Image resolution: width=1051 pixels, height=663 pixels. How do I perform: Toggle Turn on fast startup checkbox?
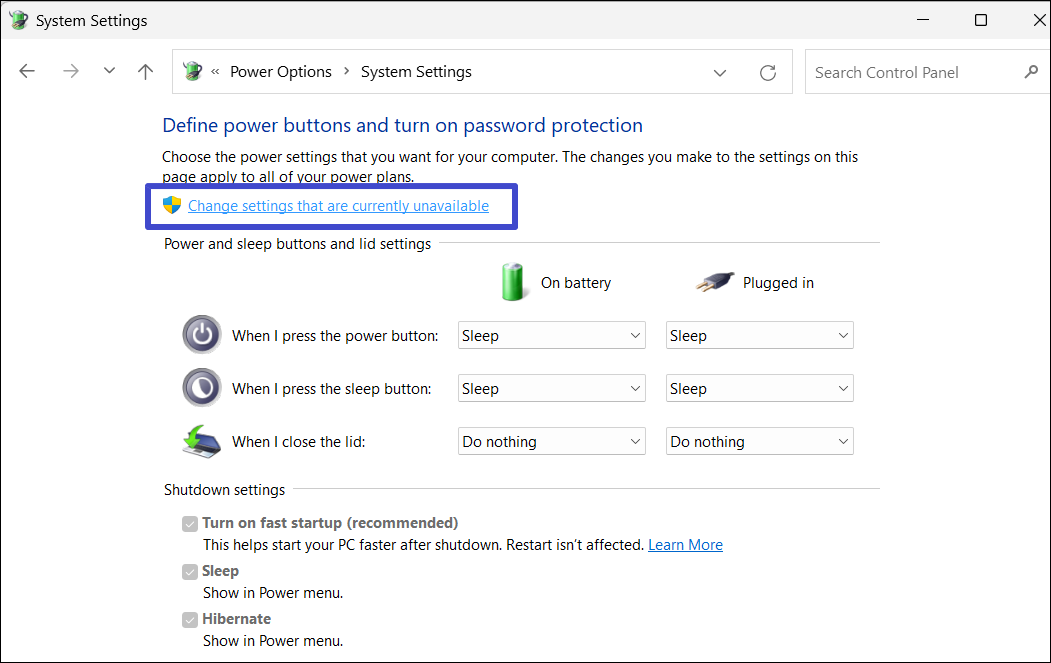[190, 523]
